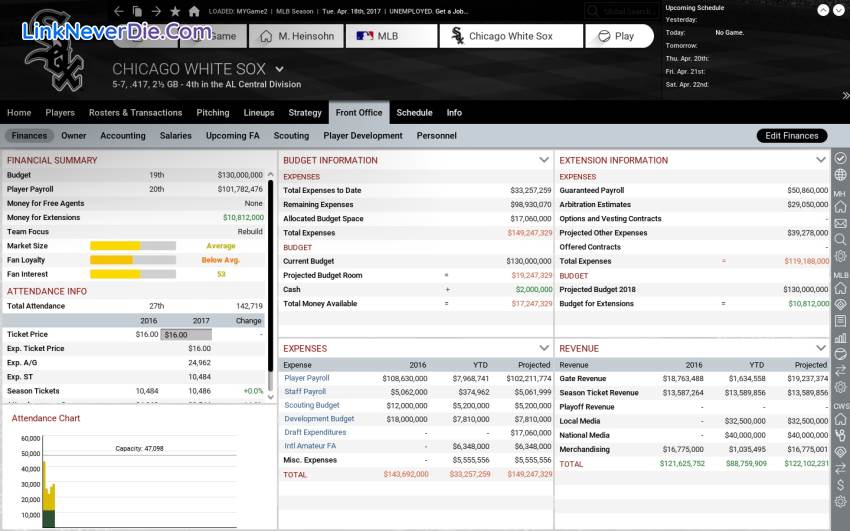Click the home icon in top navigation bar
The height and width of the screenshot is (531, 850).
194,11
